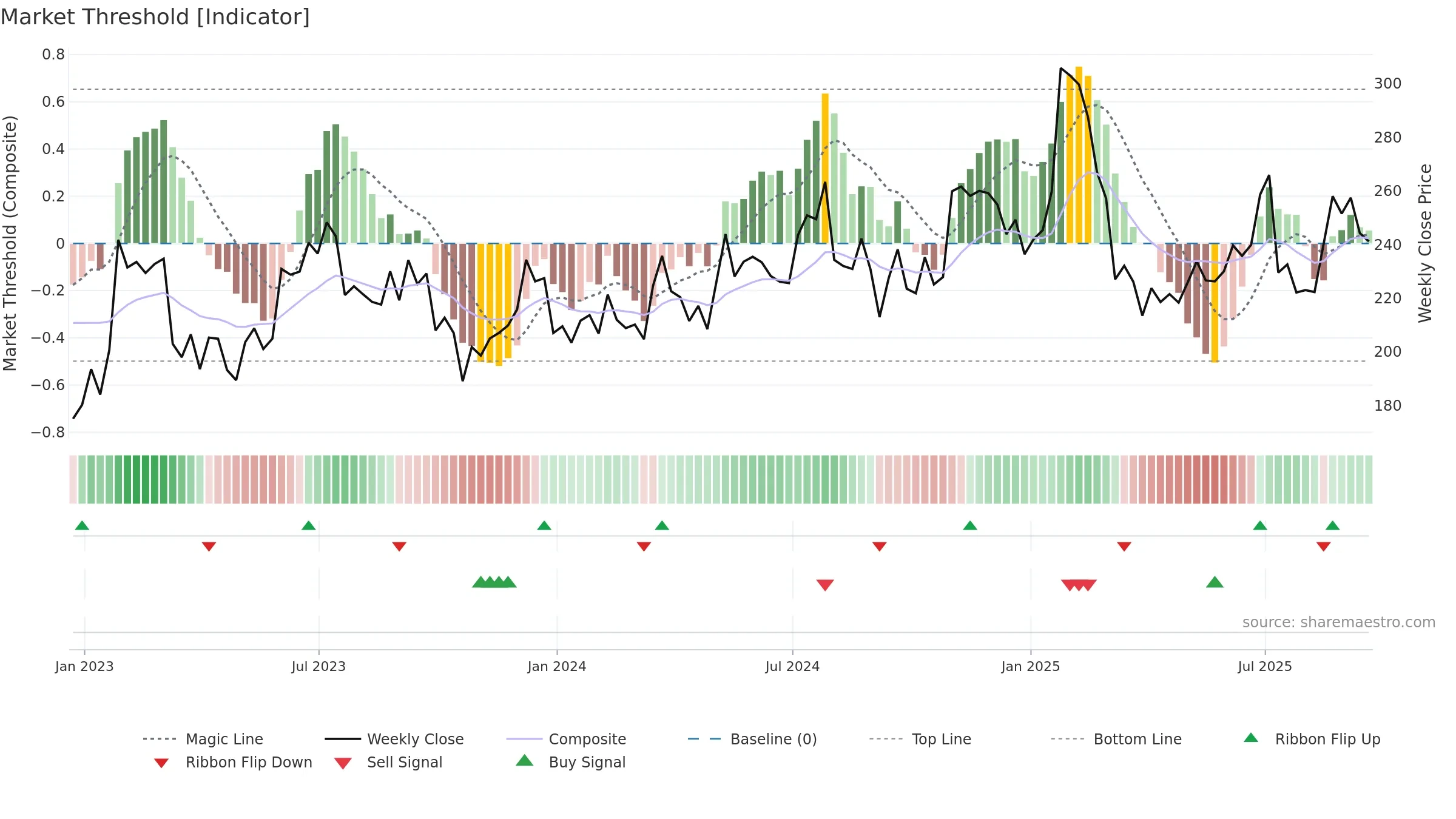Select the Buy Signal legend entry
The width and height of the screenshot is (1456, 819).
click(x=570, y=762)
